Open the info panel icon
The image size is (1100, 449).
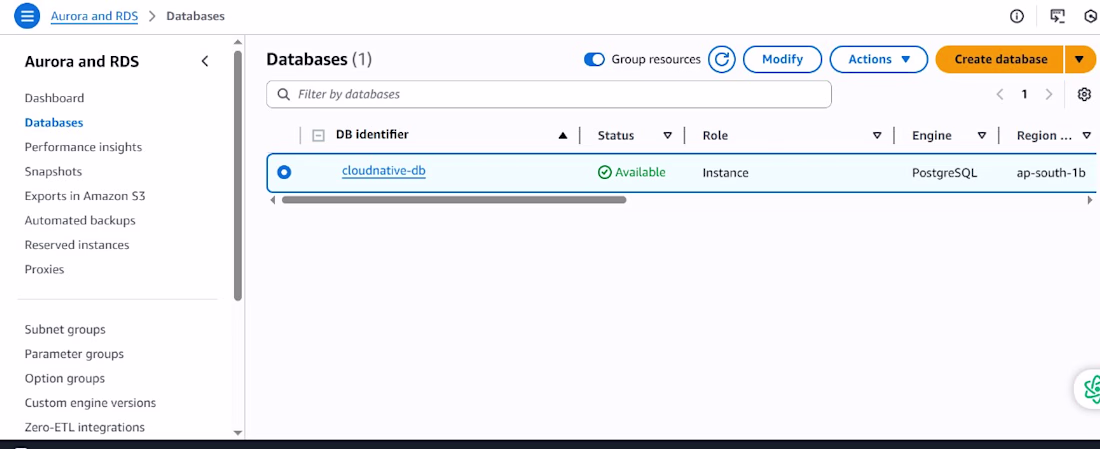pyautogui.click(x=1017, y=16)
